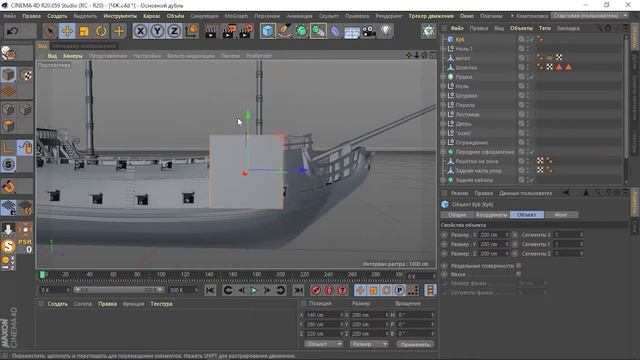Open the Создать main menu
Image resolution: width=640 pixels, height=360 pixels.
[x=57, y=16]
